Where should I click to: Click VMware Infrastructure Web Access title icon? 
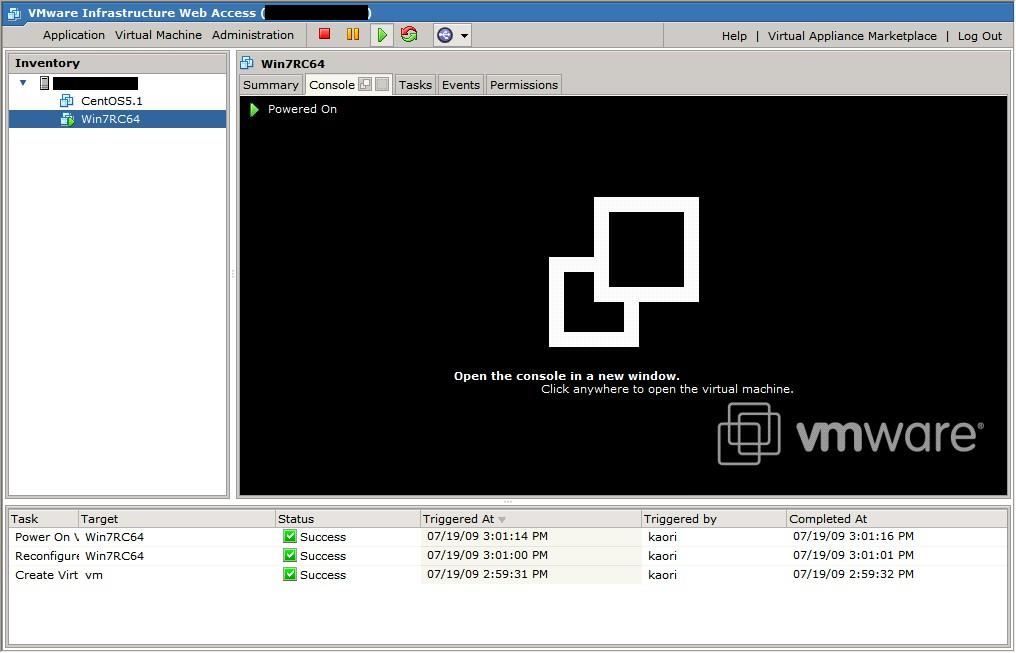[x=14, y=13]
